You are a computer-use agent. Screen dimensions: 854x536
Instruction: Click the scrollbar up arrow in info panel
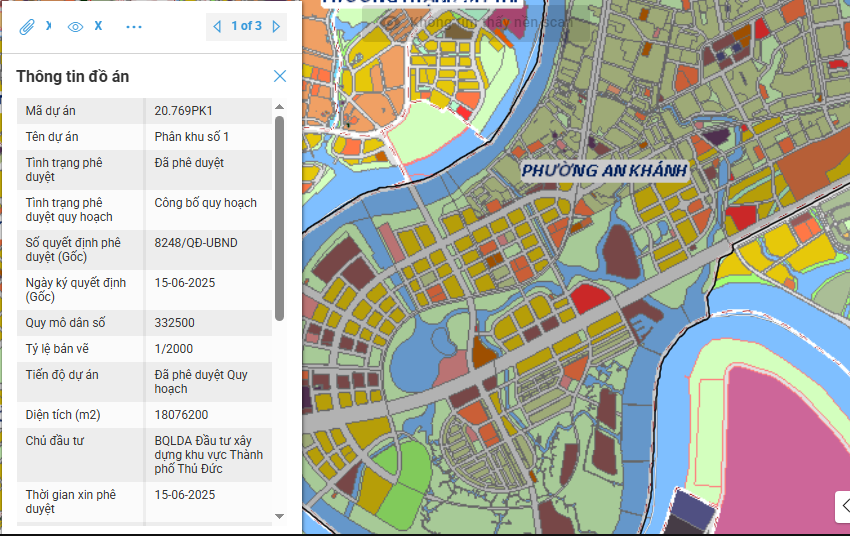[279, 107]
